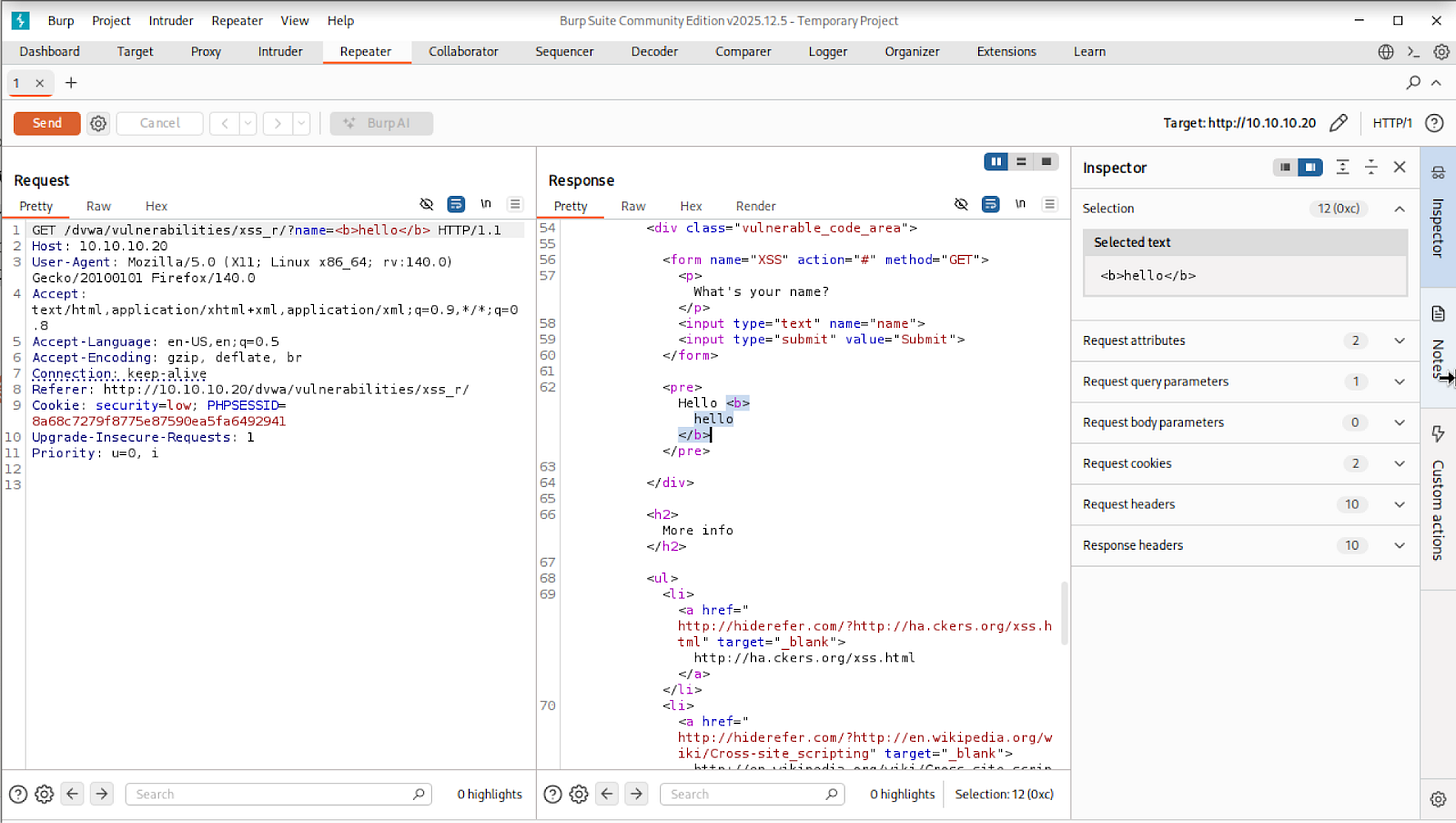
Task: Open Request pane options menu icon
Action: click(515, 204)
